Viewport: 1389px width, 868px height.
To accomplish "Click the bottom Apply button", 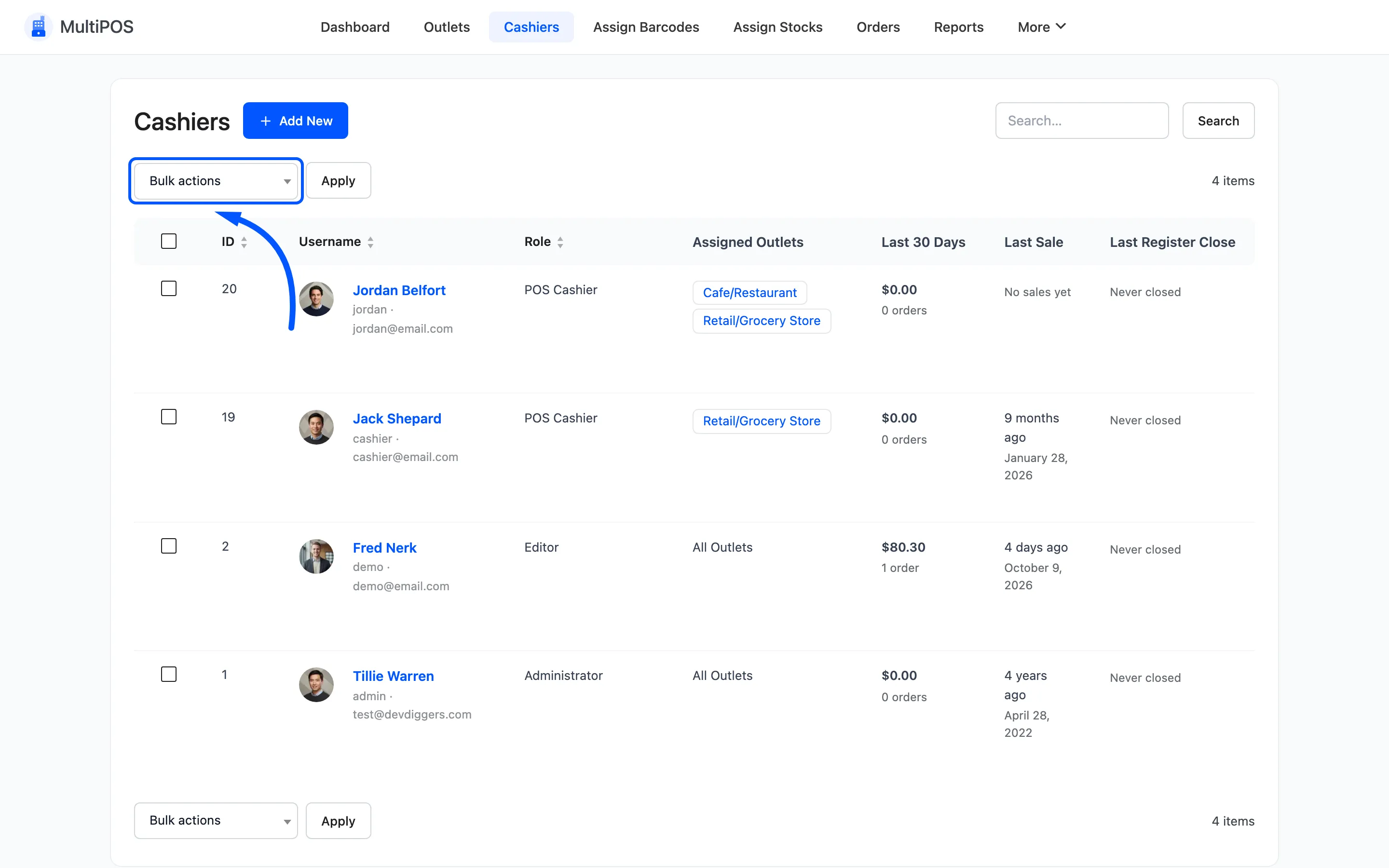I will (x=338, y=820).
